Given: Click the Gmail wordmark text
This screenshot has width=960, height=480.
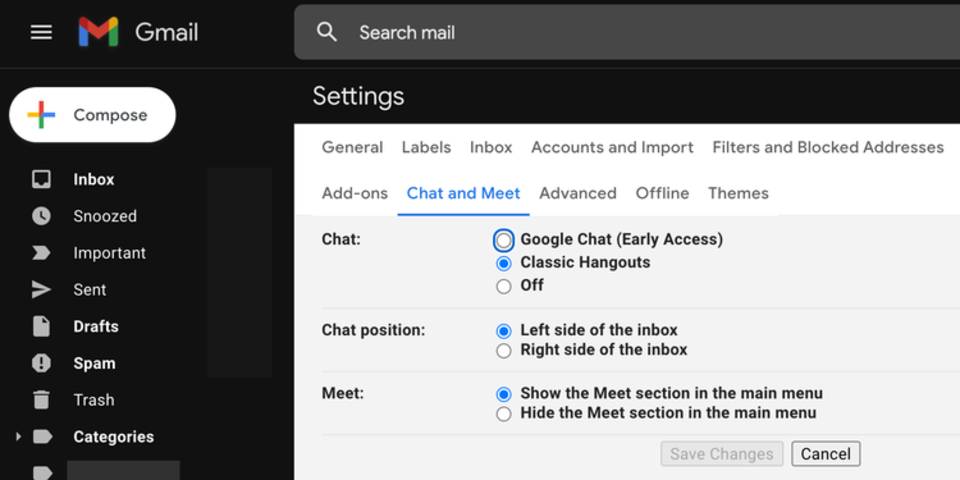Looking at the screenshot, I should coord(167,32).
